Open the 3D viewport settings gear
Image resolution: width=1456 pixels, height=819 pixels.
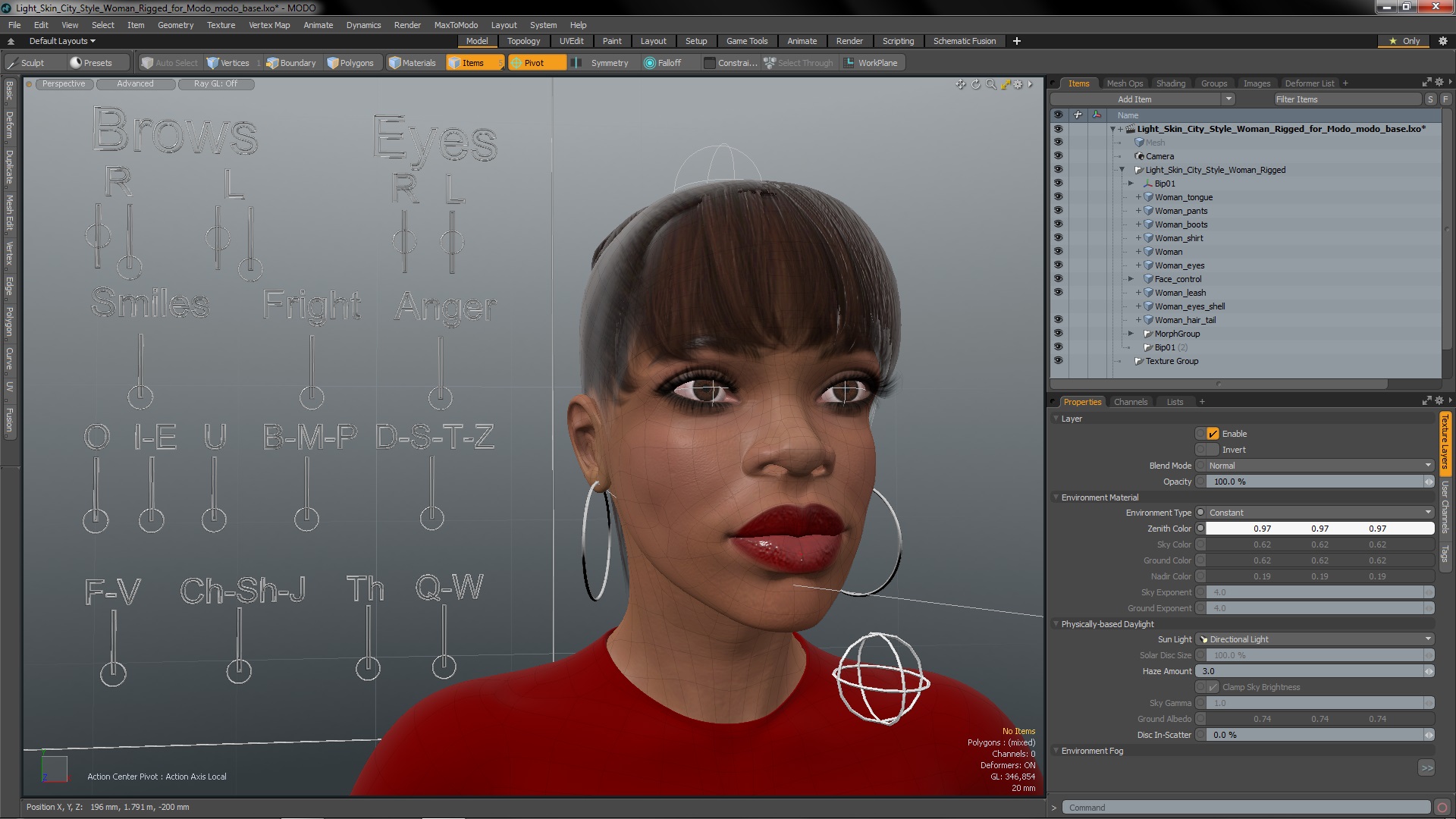1018,84
